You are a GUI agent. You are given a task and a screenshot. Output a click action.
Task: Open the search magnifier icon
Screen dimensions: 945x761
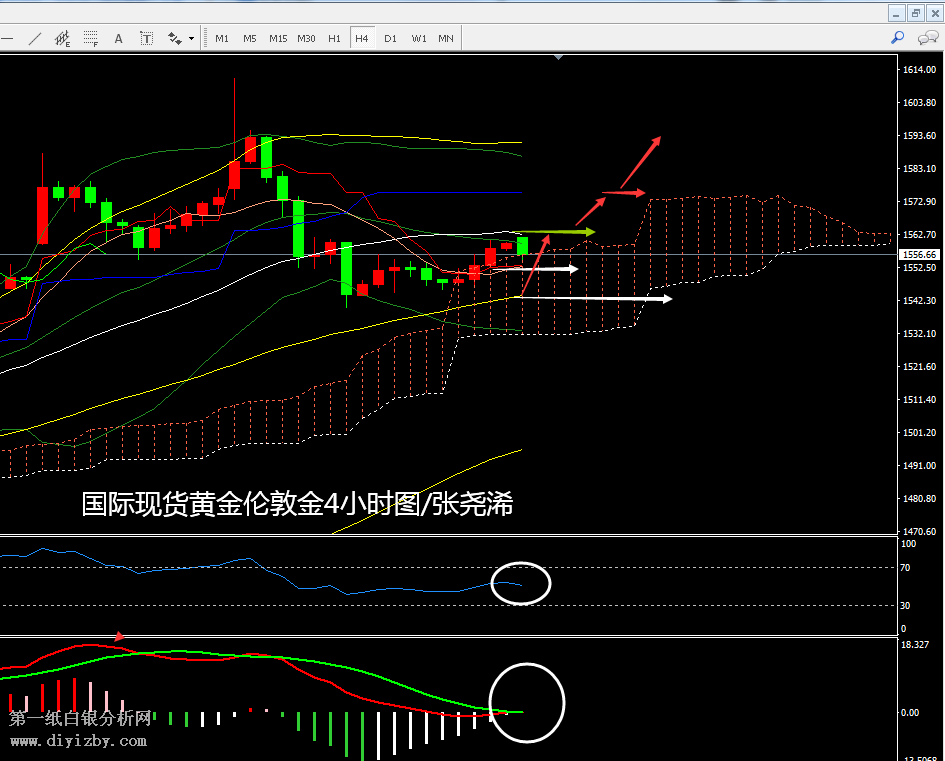coord(898,38)
